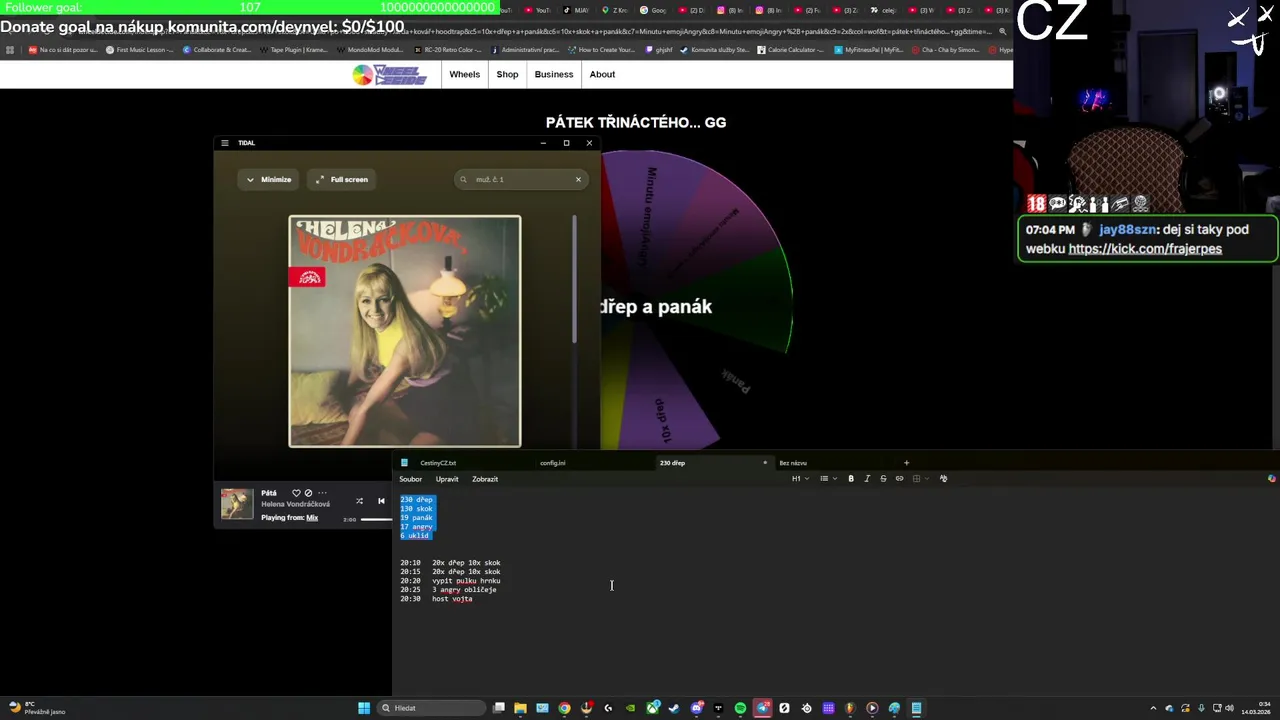Spin the wheel showing dřep a panák

[x=697, y=301]
